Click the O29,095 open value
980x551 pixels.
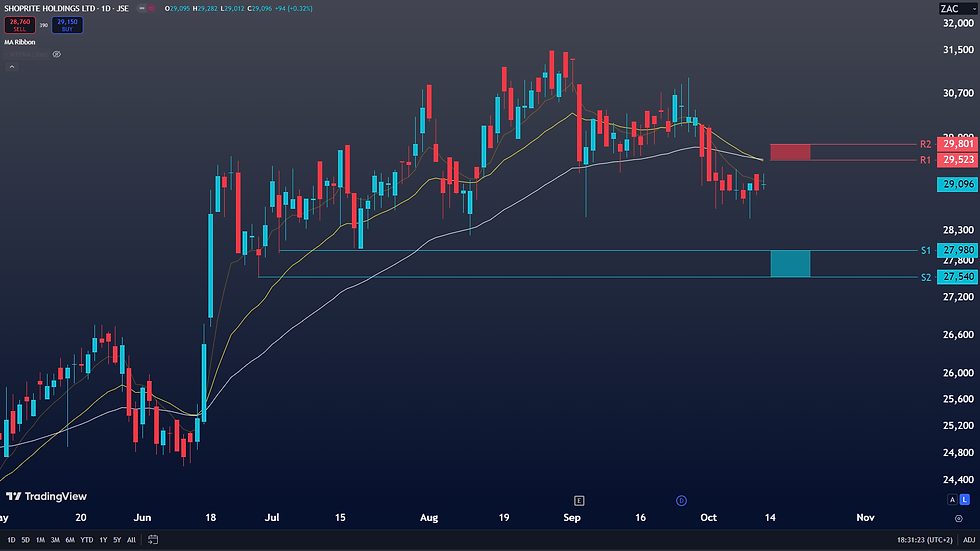click(177, 9)
